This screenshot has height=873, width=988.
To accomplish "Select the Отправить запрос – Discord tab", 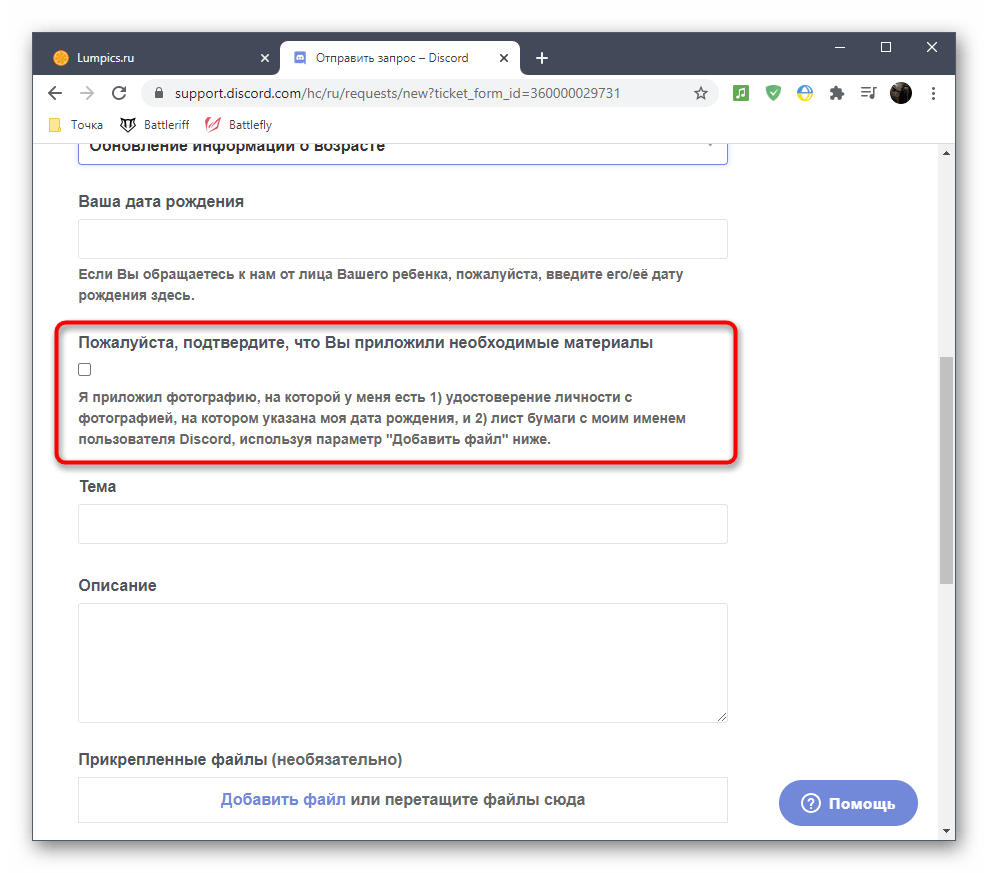I will [399, 58].
